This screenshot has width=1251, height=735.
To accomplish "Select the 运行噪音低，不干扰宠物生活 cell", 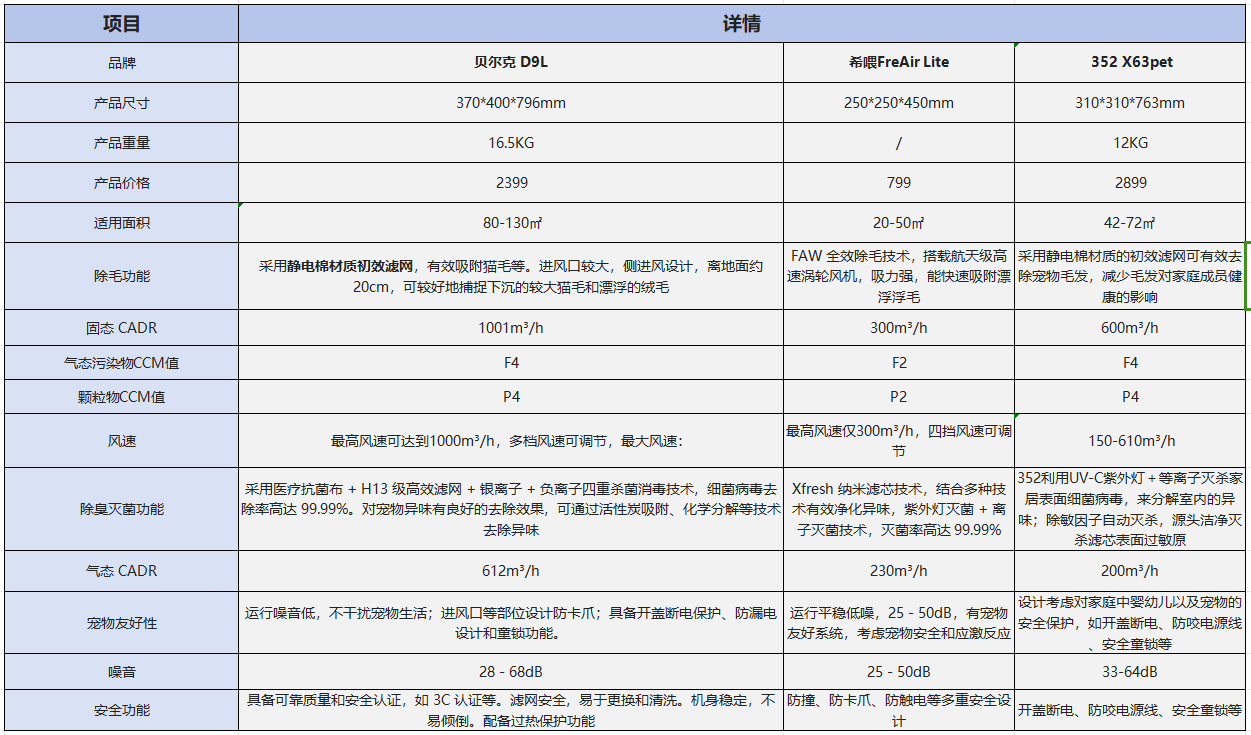I will point(511,623).
